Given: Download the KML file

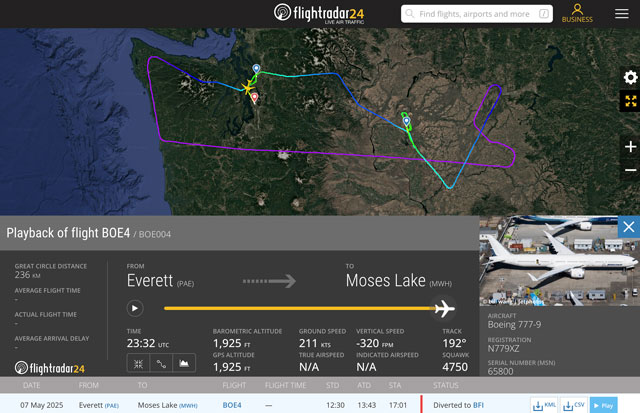Looking at the screenshot, I should click(544, 405).
